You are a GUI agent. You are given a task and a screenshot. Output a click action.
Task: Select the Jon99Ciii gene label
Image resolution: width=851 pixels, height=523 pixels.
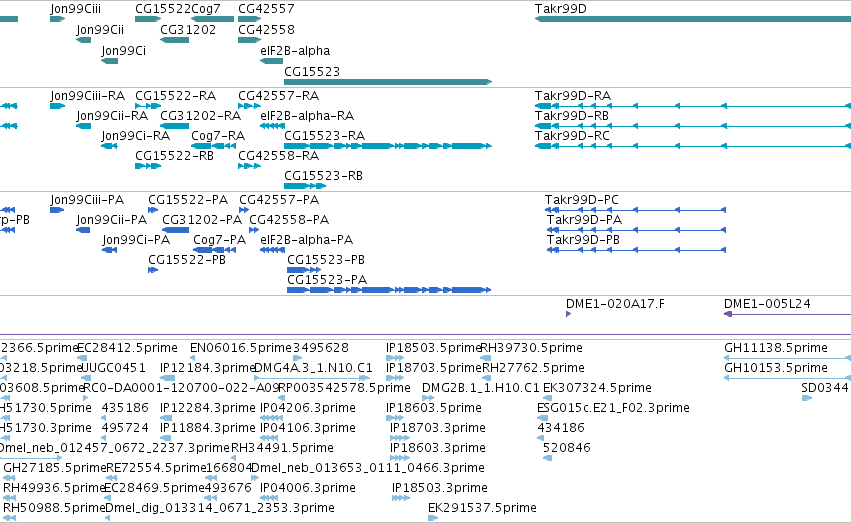[75, 9]
